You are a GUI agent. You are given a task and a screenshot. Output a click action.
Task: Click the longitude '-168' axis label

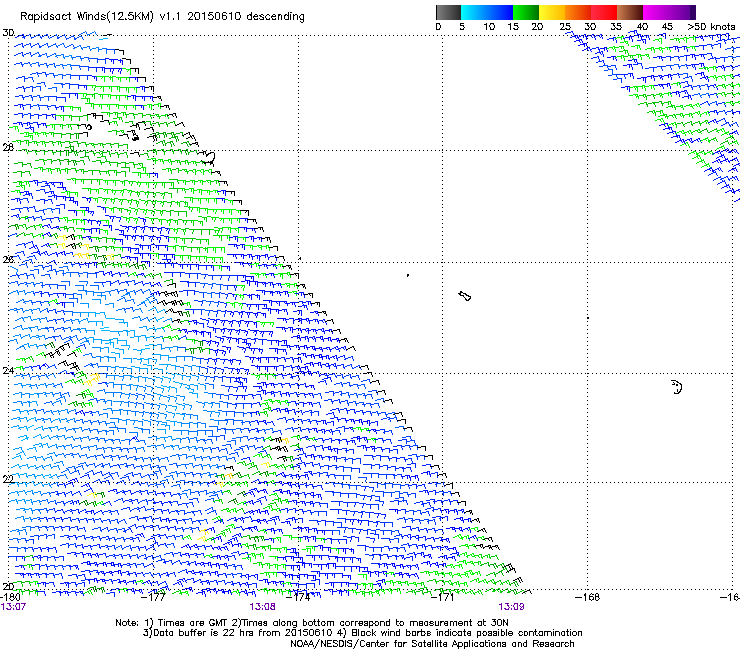pyautogui.click(x=588, y=597)
